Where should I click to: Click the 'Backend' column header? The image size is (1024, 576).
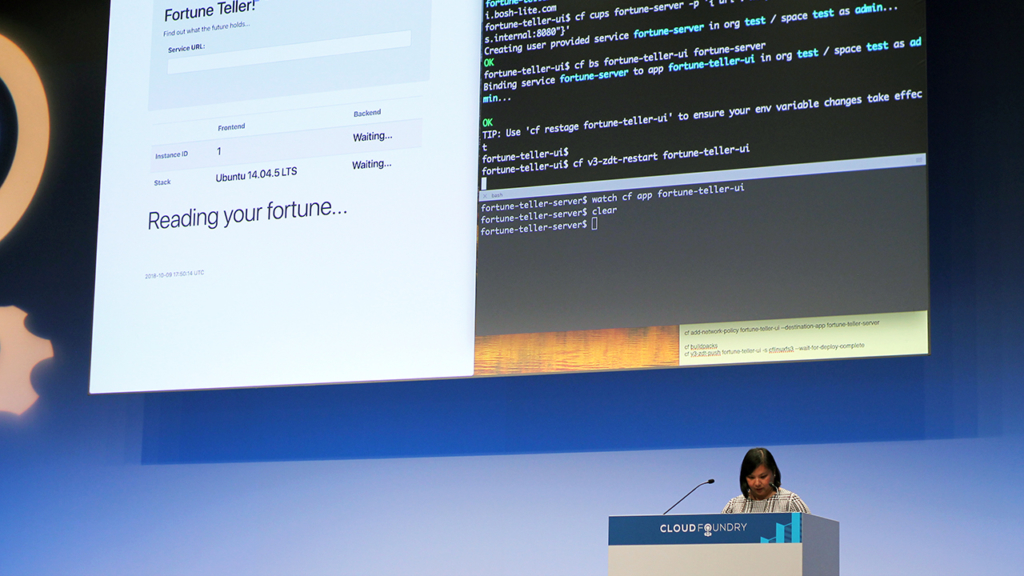pos(367,113)
